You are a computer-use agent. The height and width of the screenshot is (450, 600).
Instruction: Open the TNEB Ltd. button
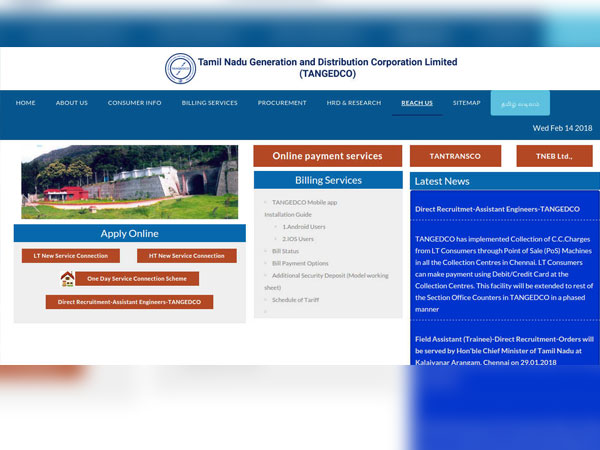point(554,156)
